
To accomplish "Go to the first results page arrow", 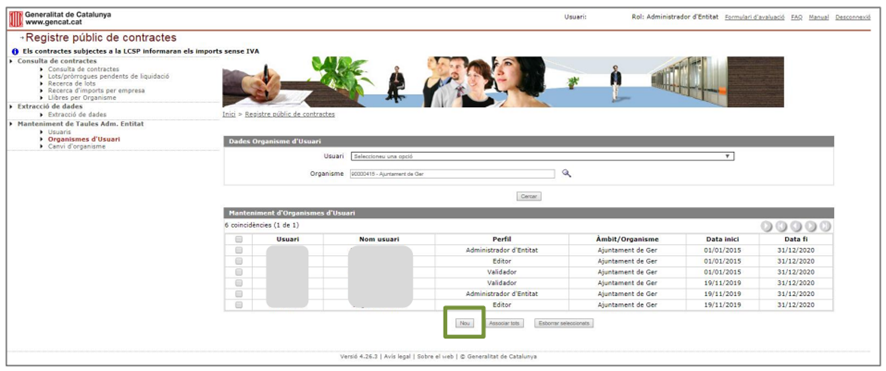I will (781, 226).
